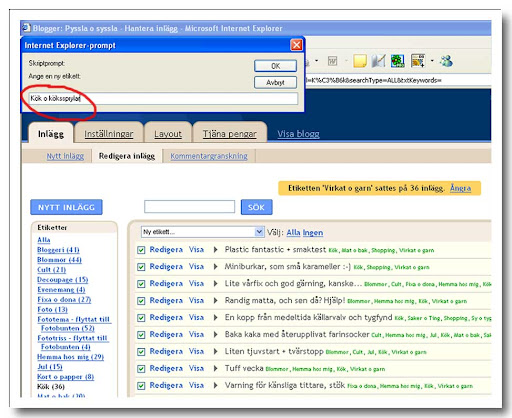
Task: Filter by Evenemang (4) label
Action: coord(61,290)
